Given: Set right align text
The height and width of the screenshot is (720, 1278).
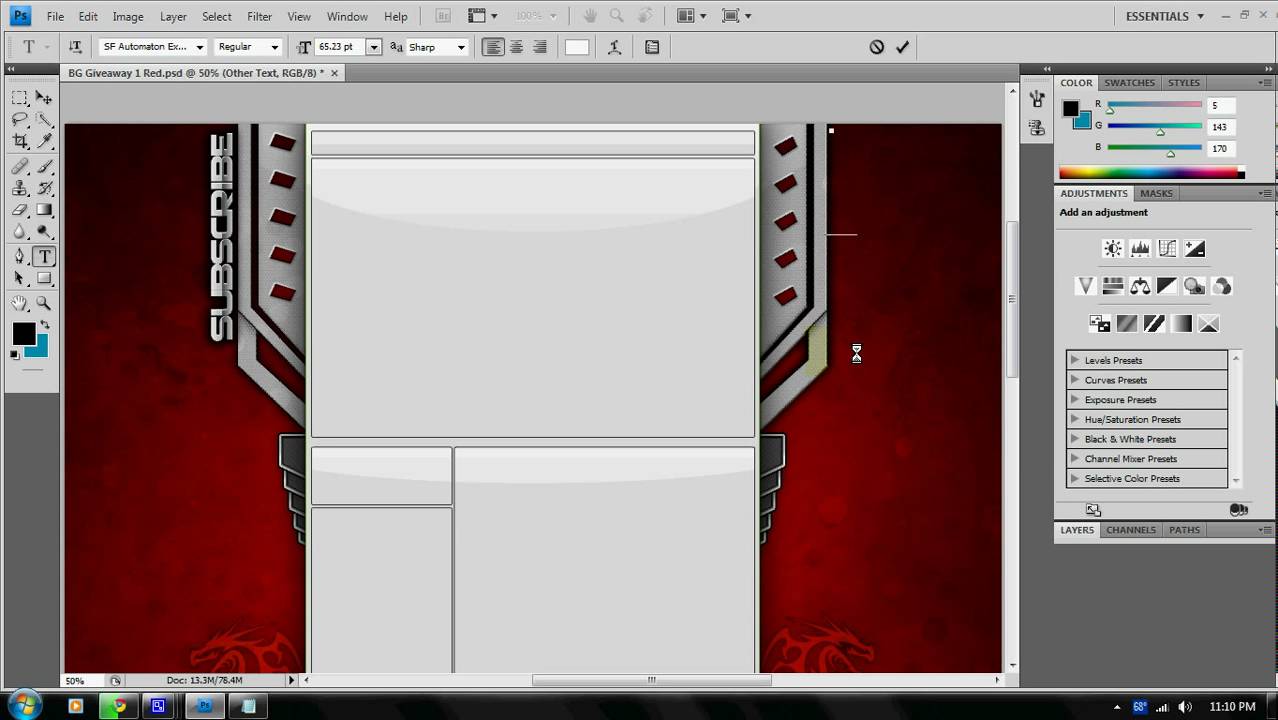Looking at the screenshot, I should (x=540, y=47).
